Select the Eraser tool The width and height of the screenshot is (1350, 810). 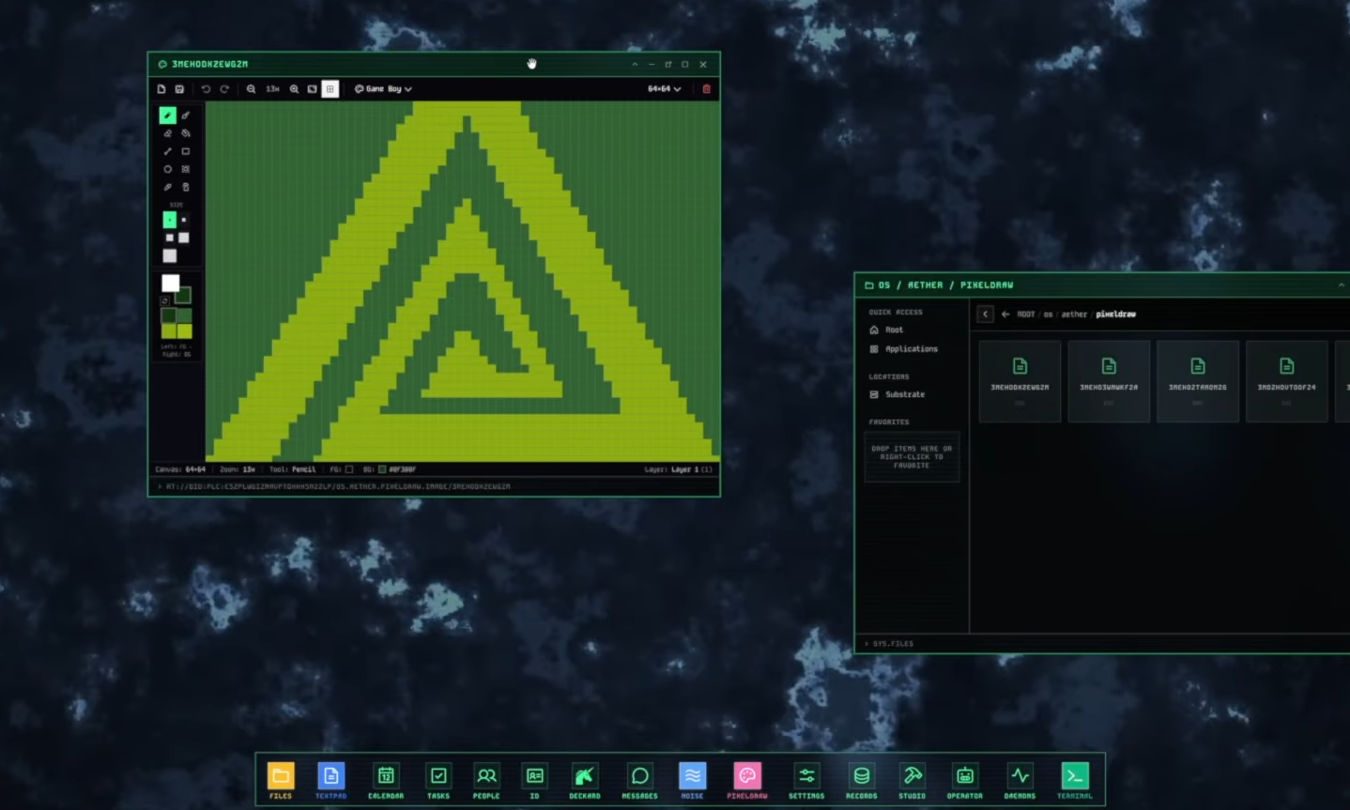click(x=168, y=133)
